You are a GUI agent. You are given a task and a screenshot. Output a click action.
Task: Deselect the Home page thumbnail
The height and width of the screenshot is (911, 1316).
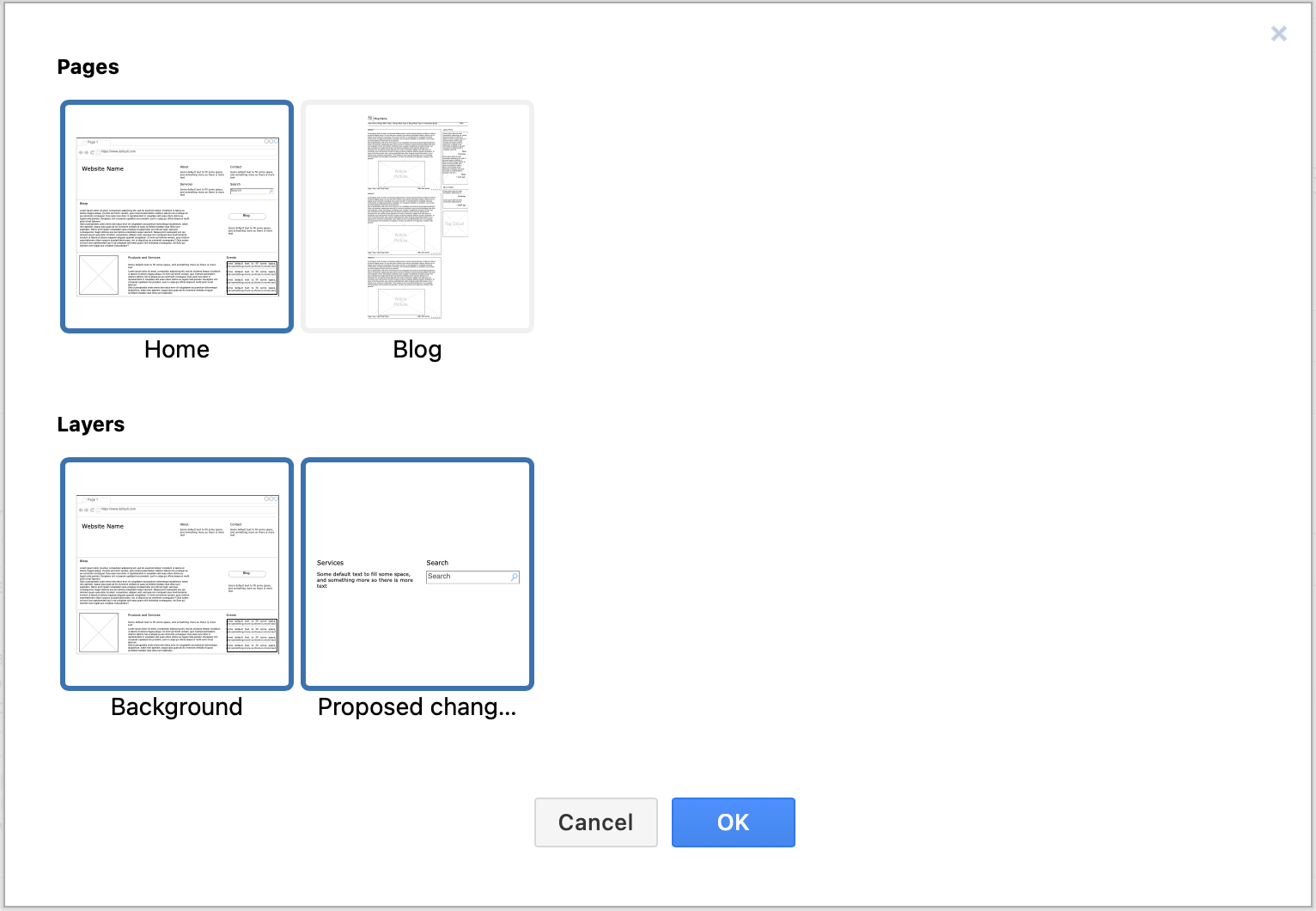click(176, 216)
